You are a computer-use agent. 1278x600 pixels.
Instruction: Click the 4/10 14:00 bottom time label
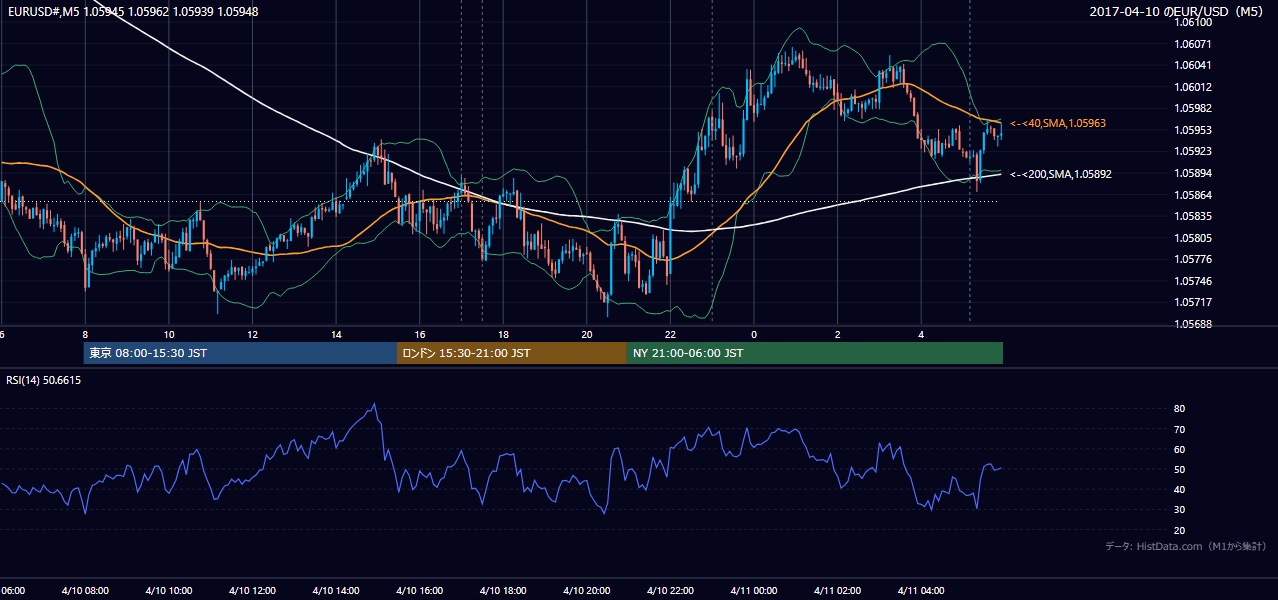coord(336,590)
